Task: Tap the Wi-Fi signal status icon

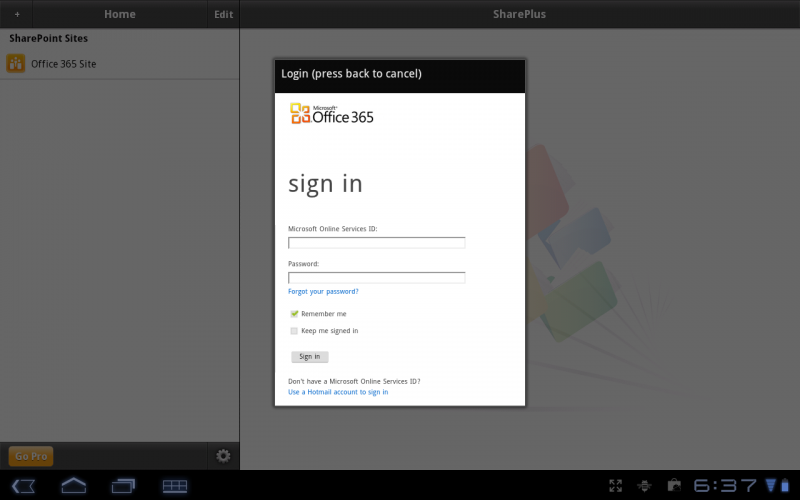Action: pos(771,485)
